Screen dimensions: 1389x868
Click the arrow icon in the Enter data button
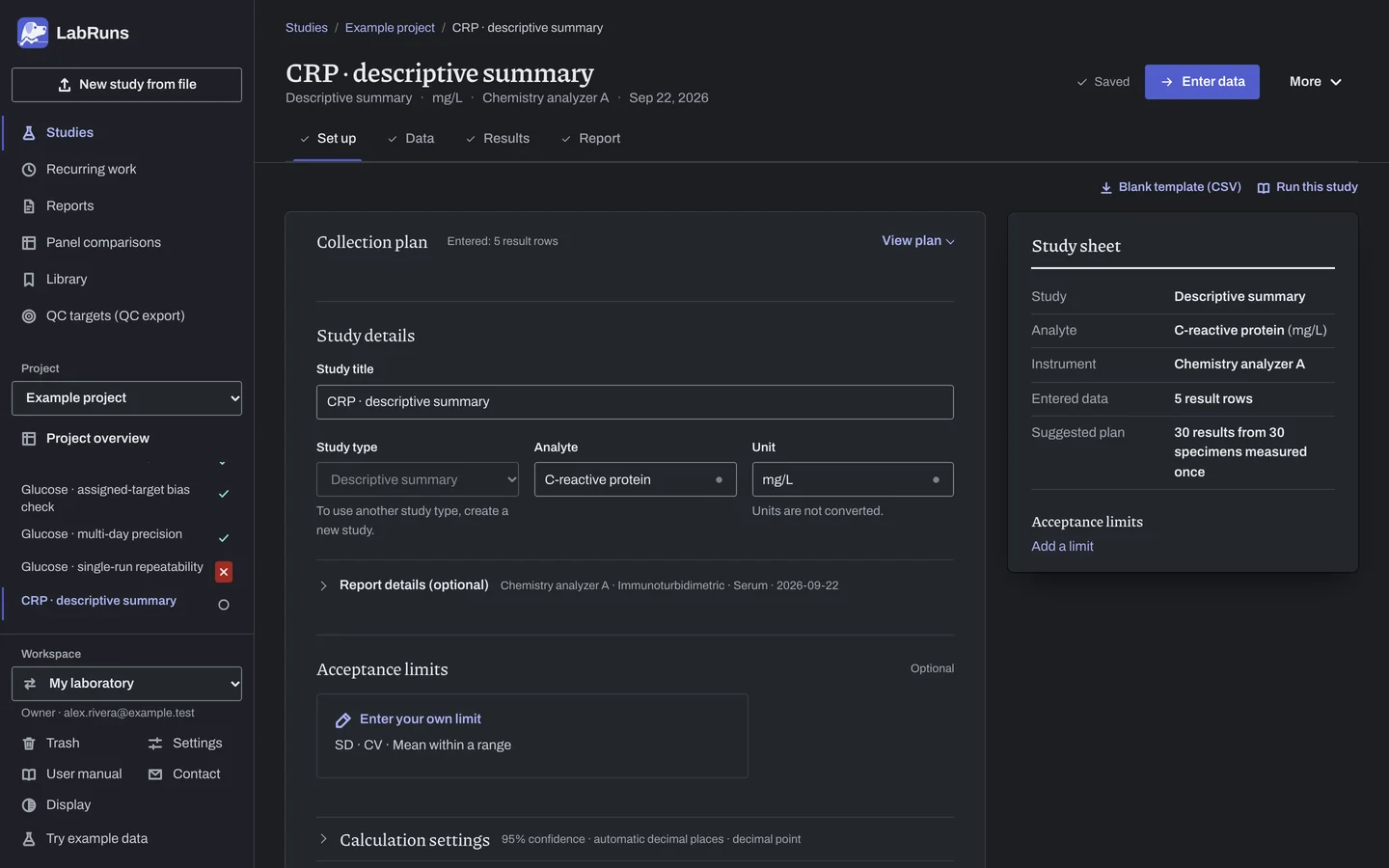click(1167, 82)
